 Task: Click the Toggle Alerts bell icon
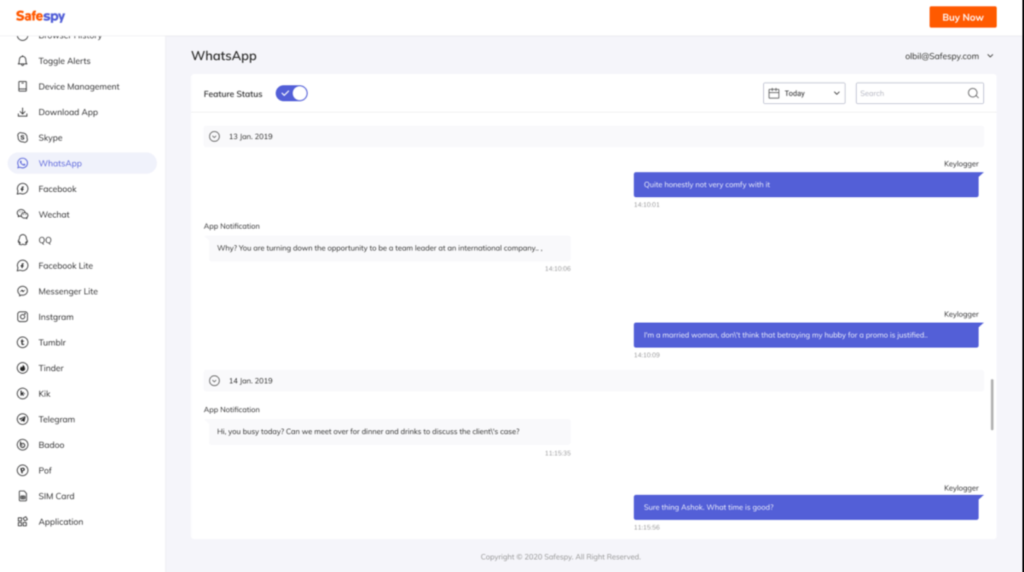22,61
